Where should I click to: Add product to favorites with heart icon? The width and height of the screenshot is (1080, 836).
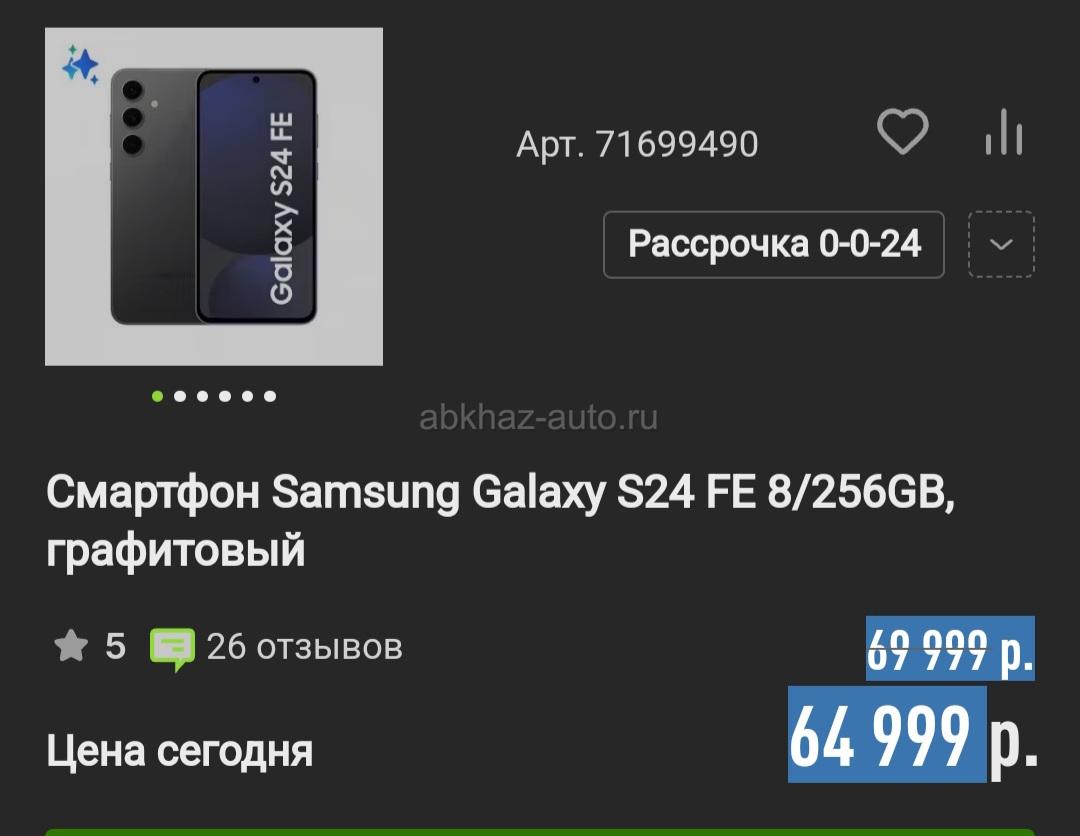coord(902,132)
